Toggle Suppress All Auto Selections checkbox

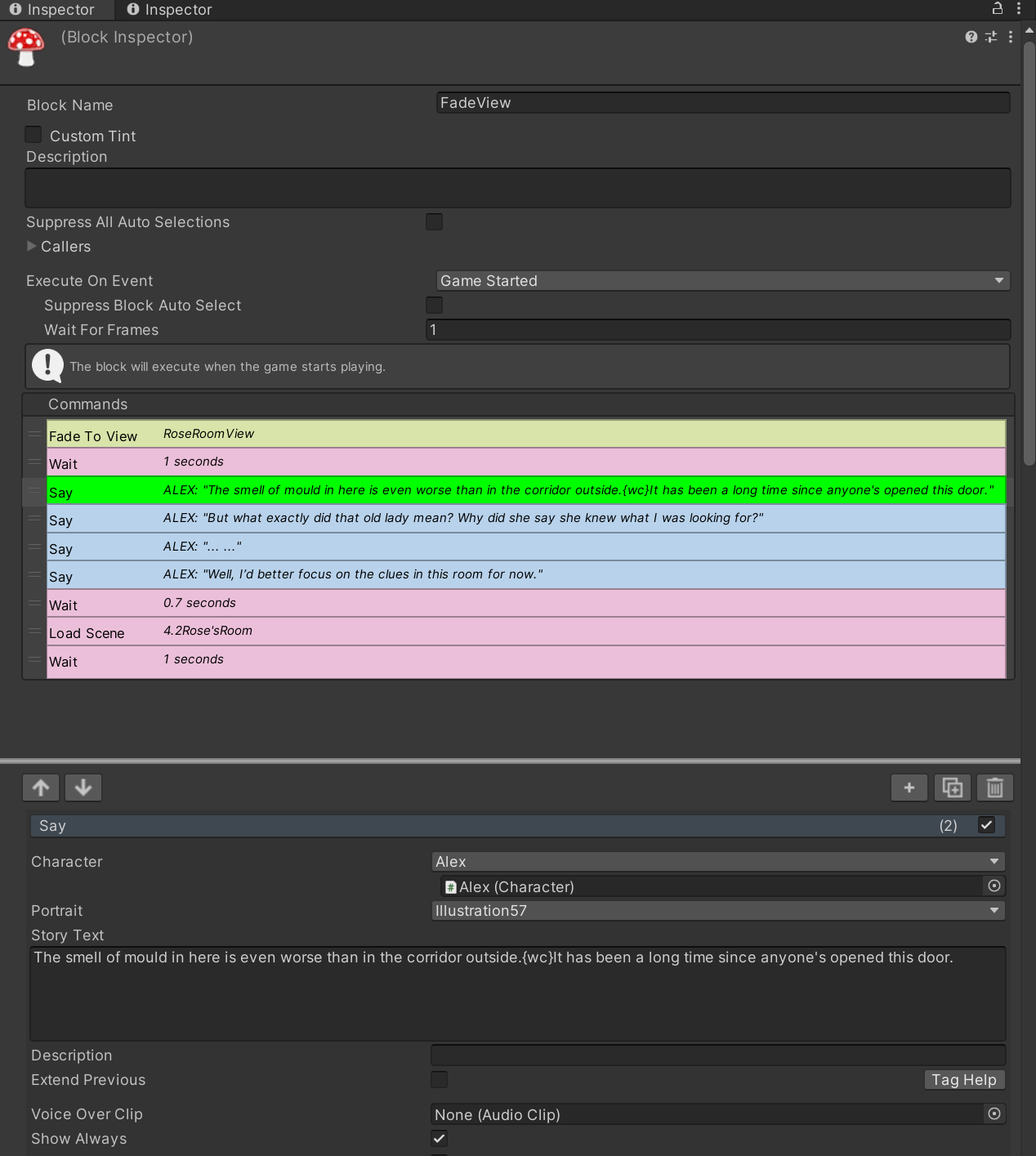(435, 222)
